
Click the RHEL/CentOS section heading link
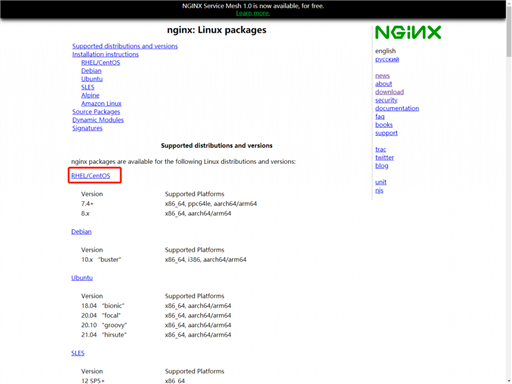pos(91,176)
